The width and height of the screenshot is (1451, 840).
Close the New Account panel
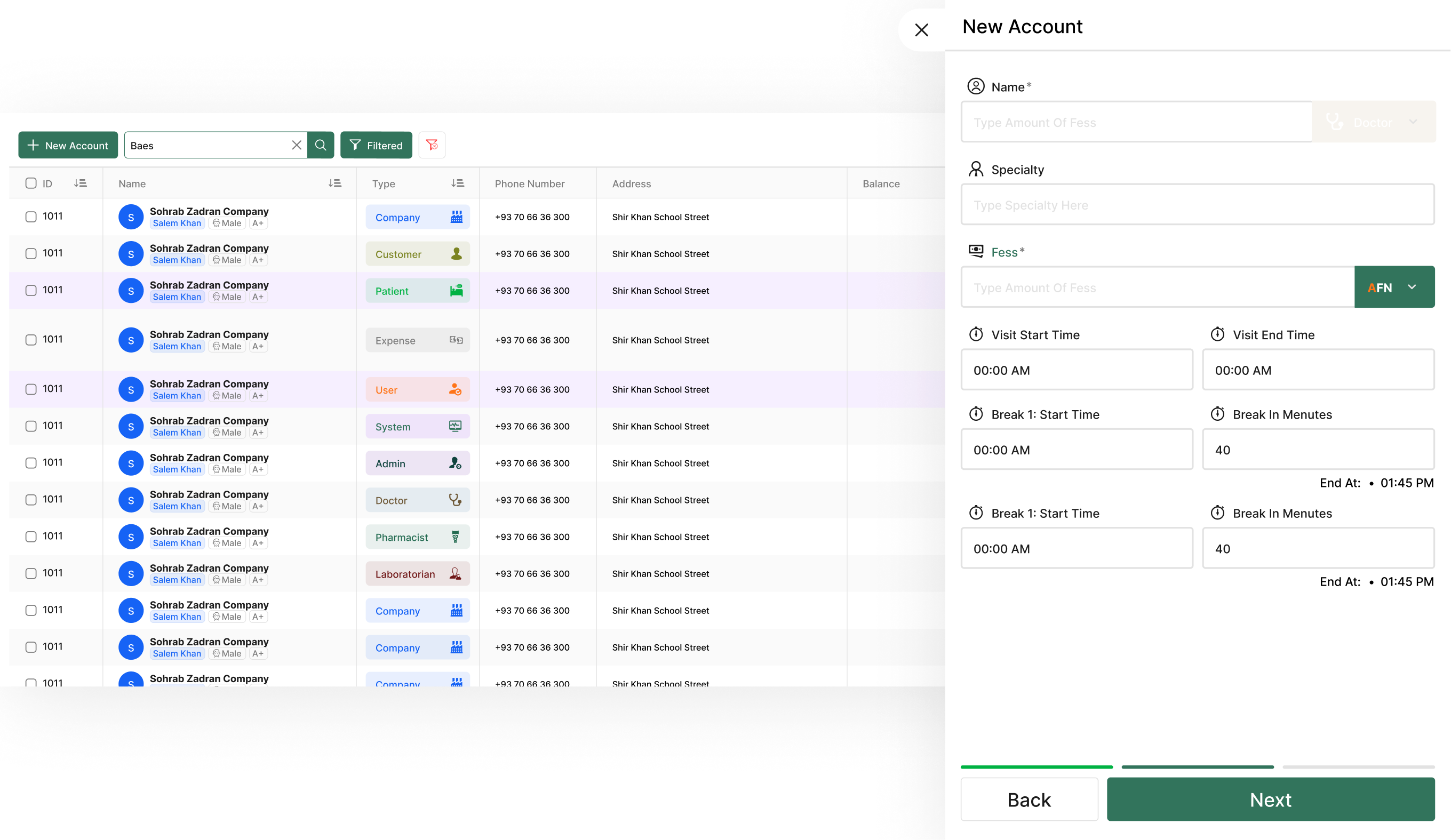[922, 30]
